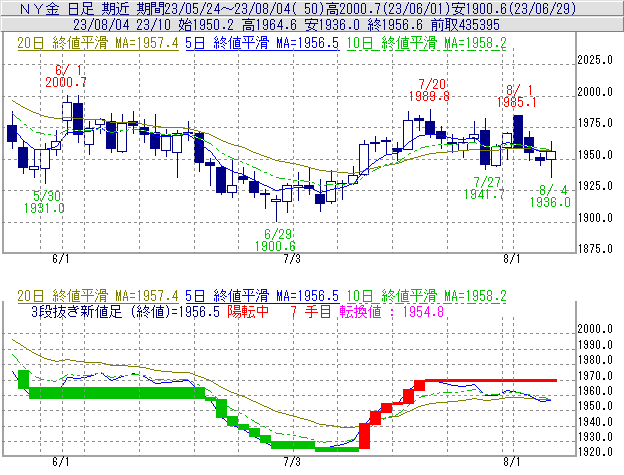Click the 7/20 1989.8 high price label
Viewport: 624px width, 475px height.
coord(429,90)
